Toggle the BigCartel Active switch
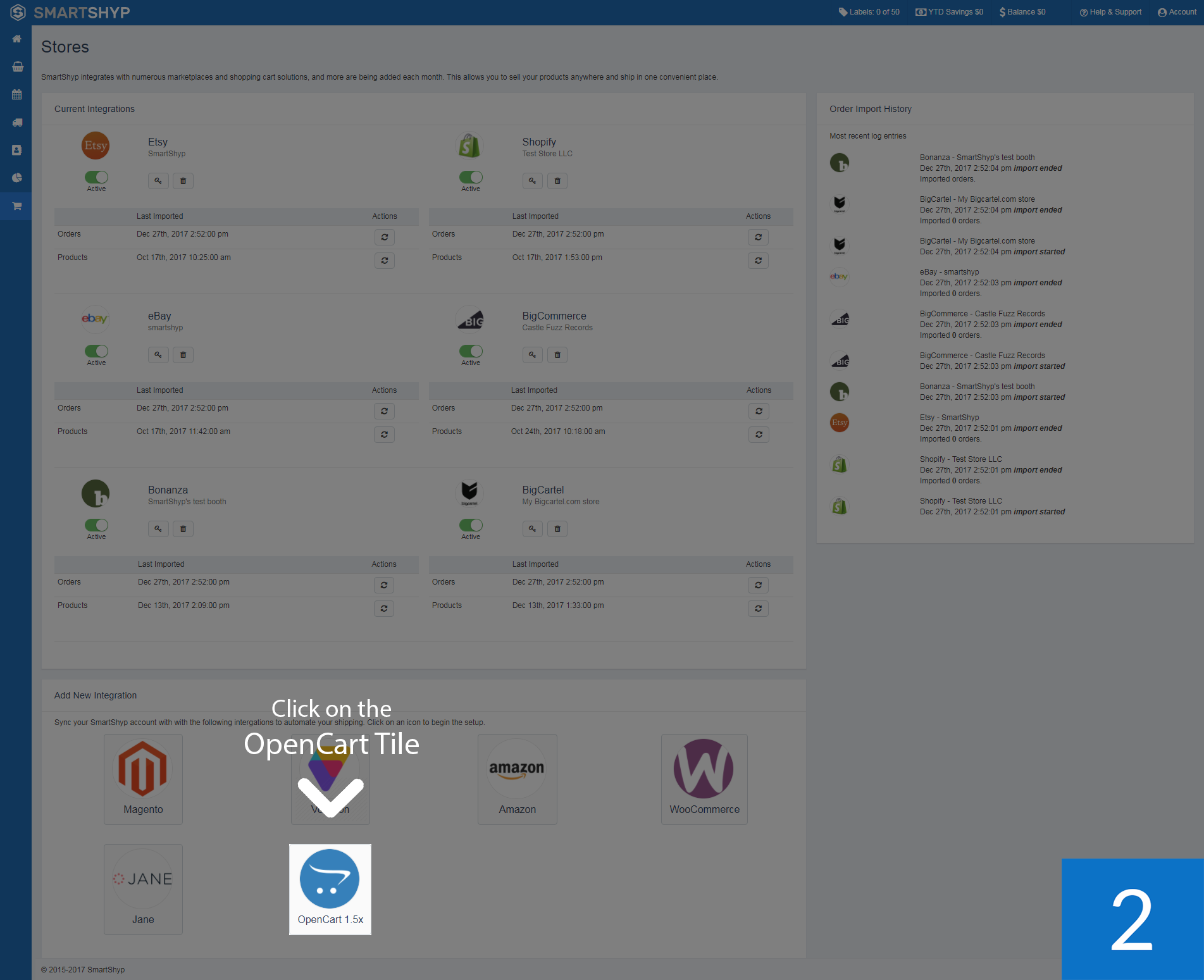This screenshot has height=980, width=1204. click(x=471, y=525)
